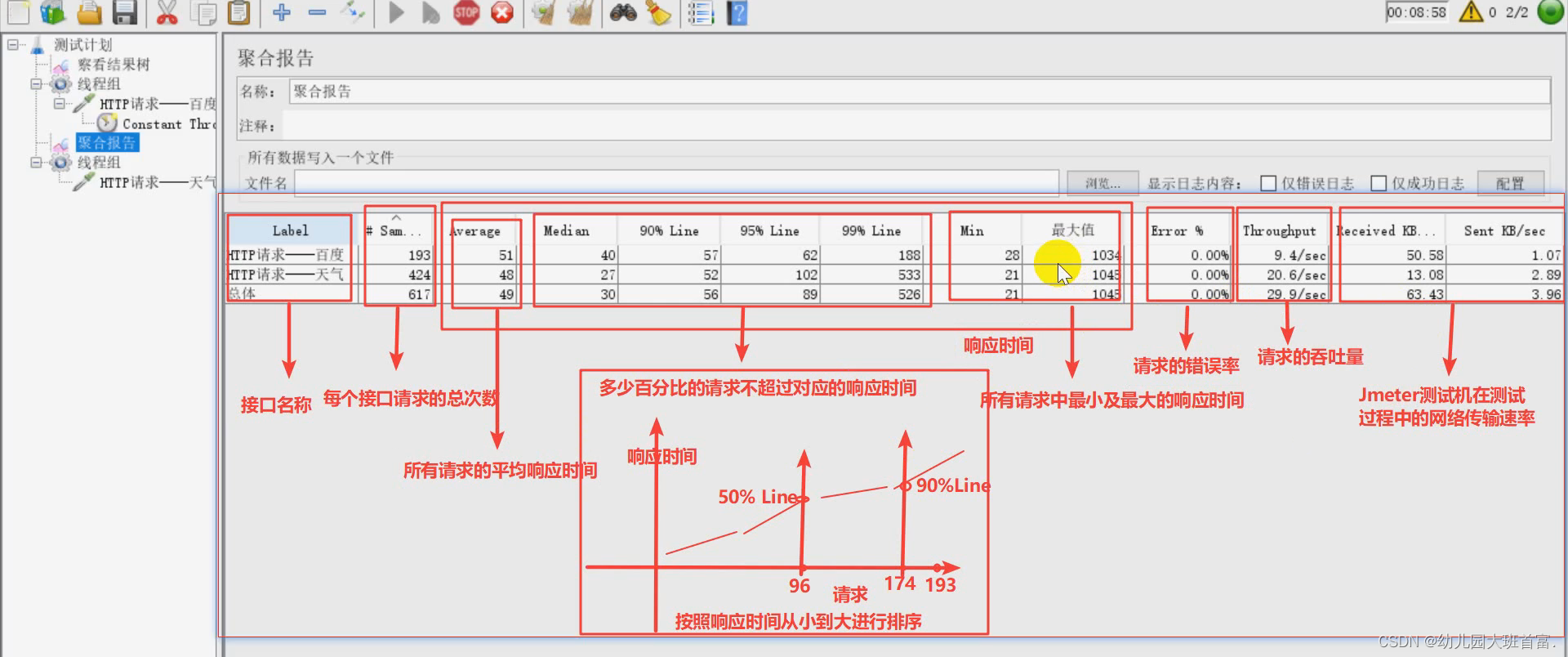Select HTTP请求——天气 tree node

(x=158, y=182)
